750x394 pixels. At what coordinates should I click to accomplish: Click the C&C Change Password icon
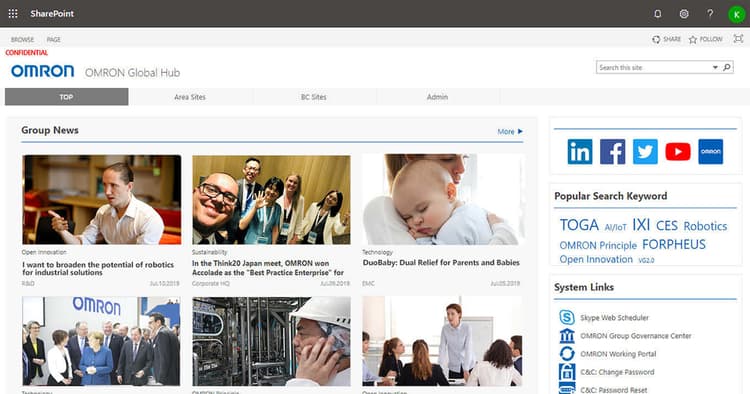(567, 372)
